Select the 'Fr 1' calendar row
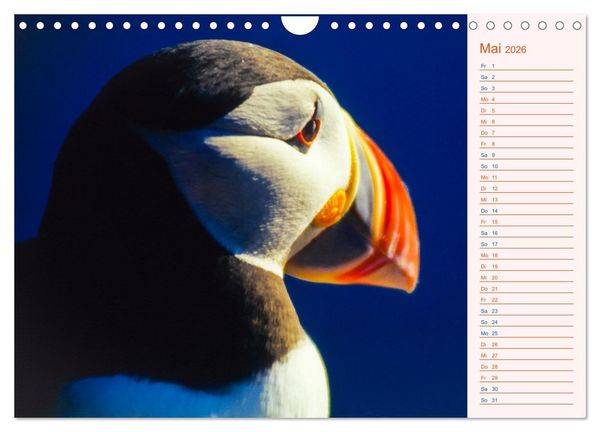Screen dimensions: 600x432 [527, 66]
